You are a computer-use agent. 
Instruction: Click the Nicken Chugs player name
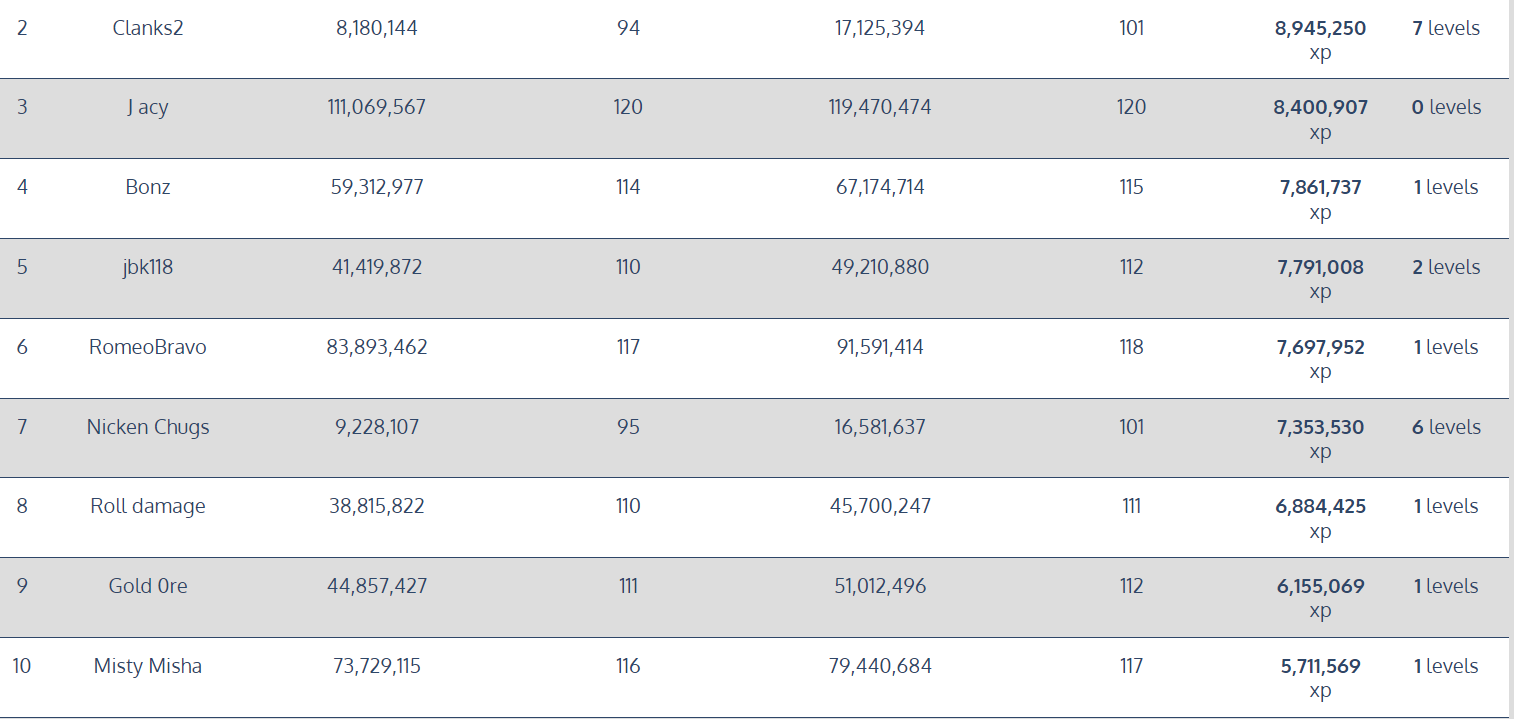tap(148, 427)
